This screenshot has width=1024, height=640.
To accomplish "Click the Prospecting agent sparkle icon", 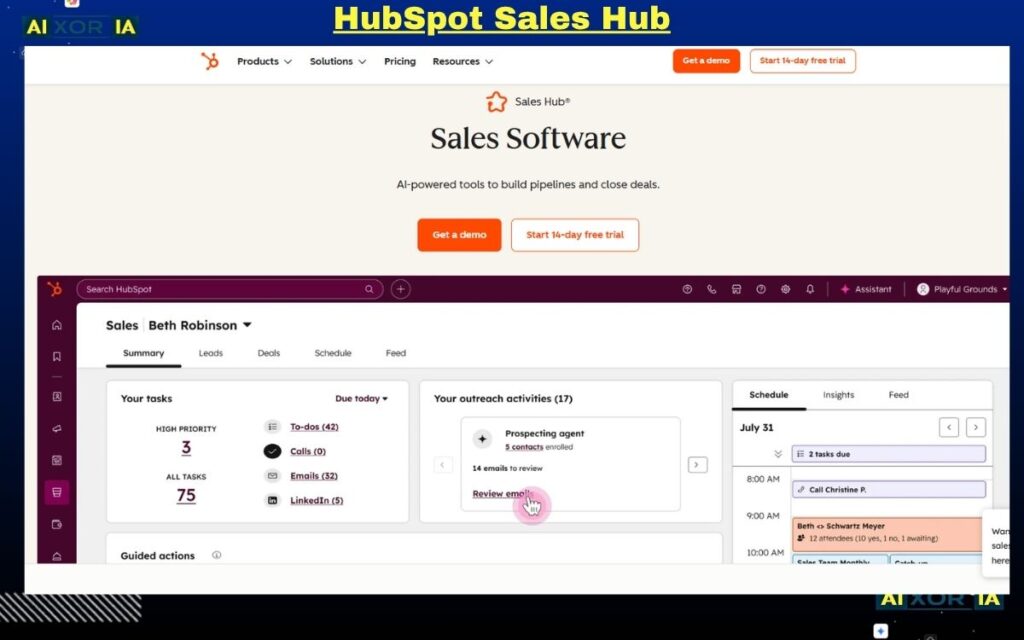I will 482,439.
